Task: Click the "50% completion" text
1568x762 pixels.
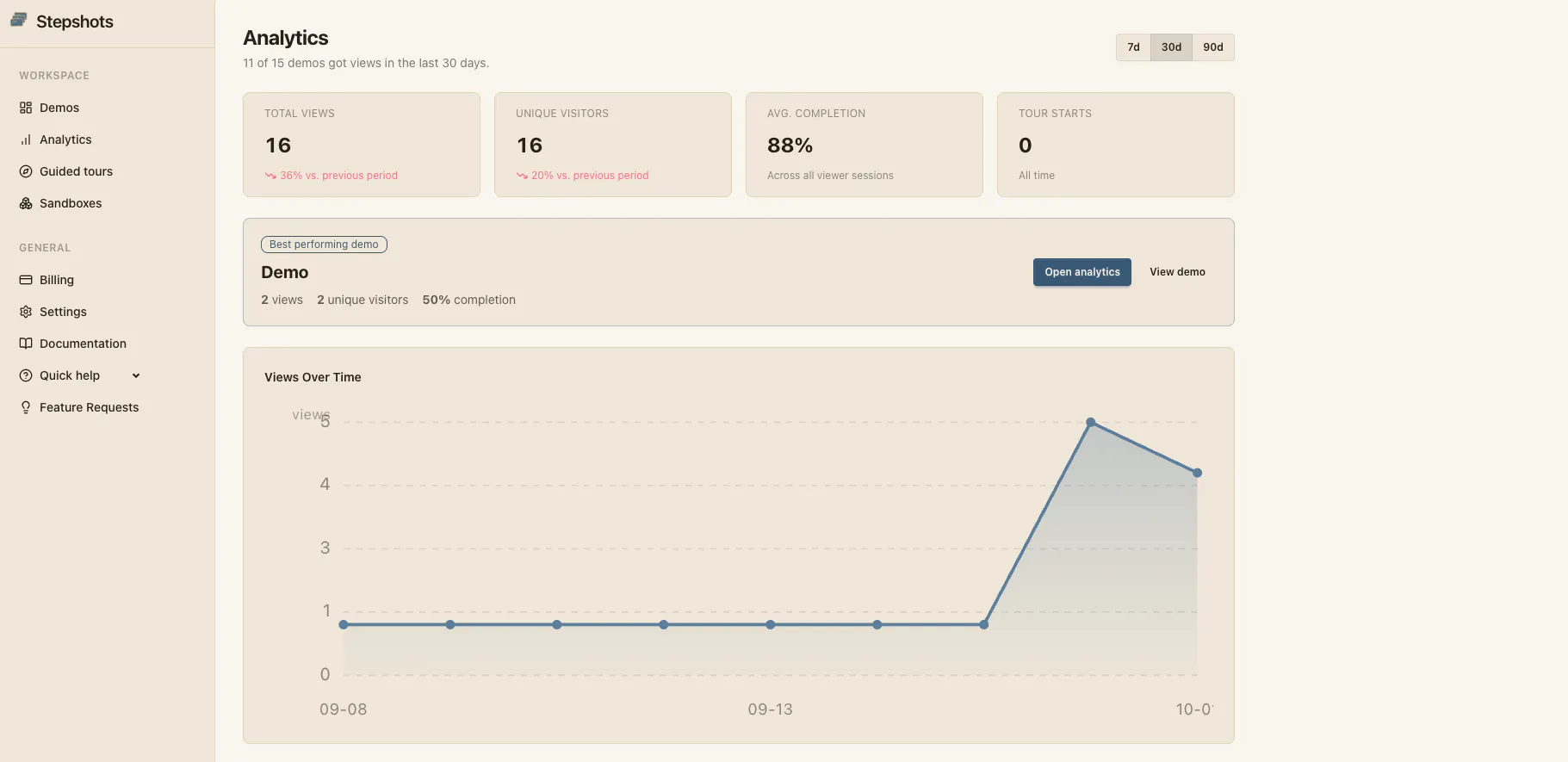Action: tap(468, 300)
